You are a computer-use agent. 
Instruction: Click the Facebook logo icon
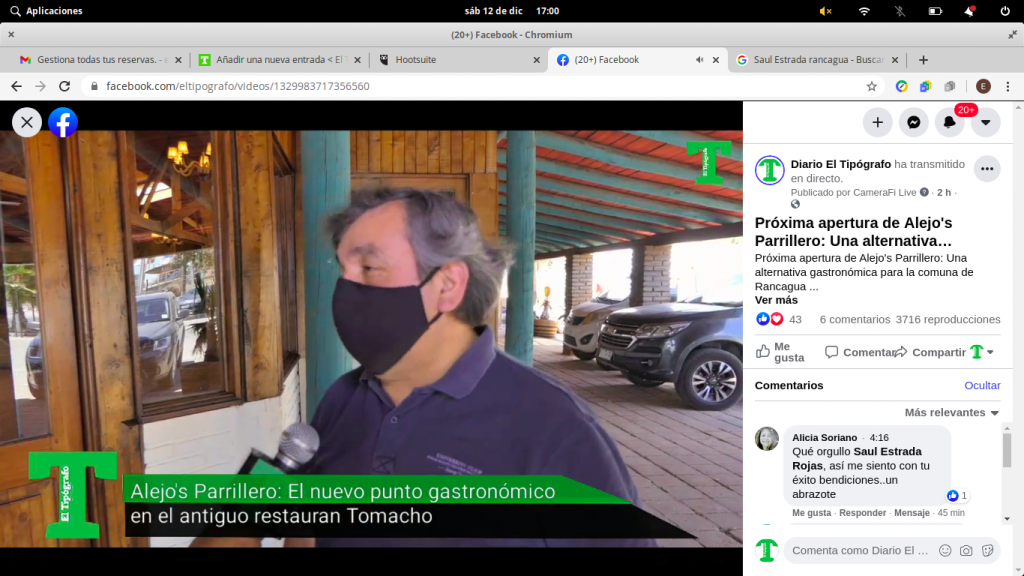(63, 122)
